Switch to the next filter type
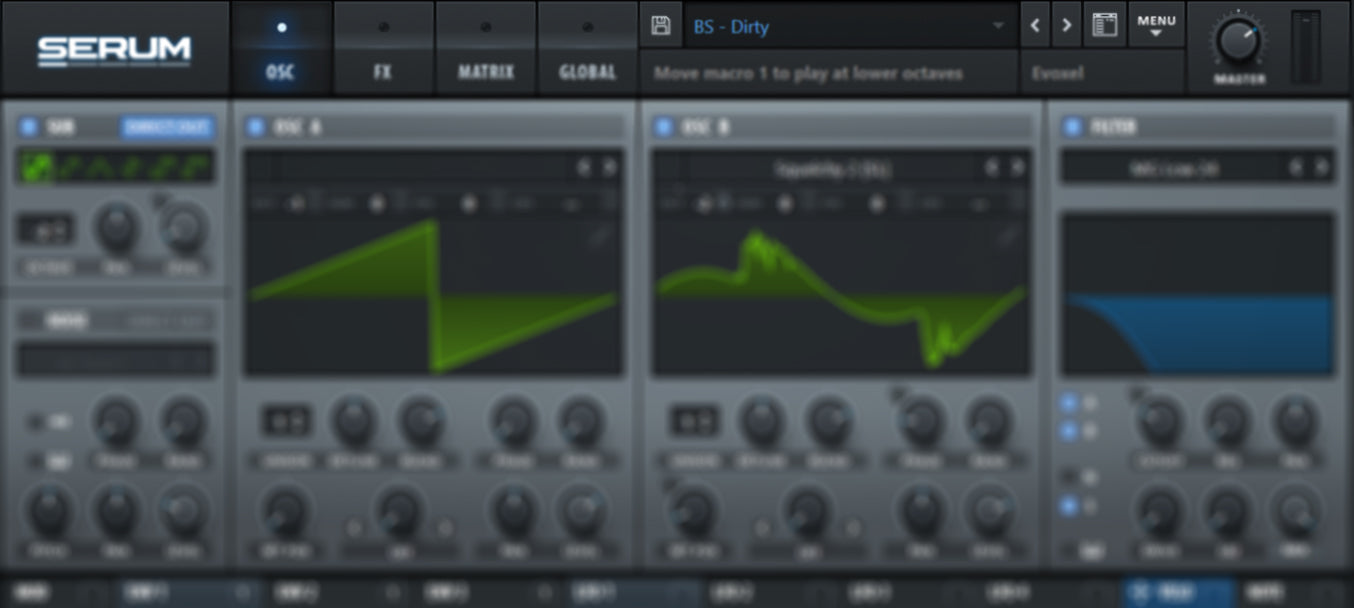The width and height of the screenshot is (1354, 608). [1321, 168]
